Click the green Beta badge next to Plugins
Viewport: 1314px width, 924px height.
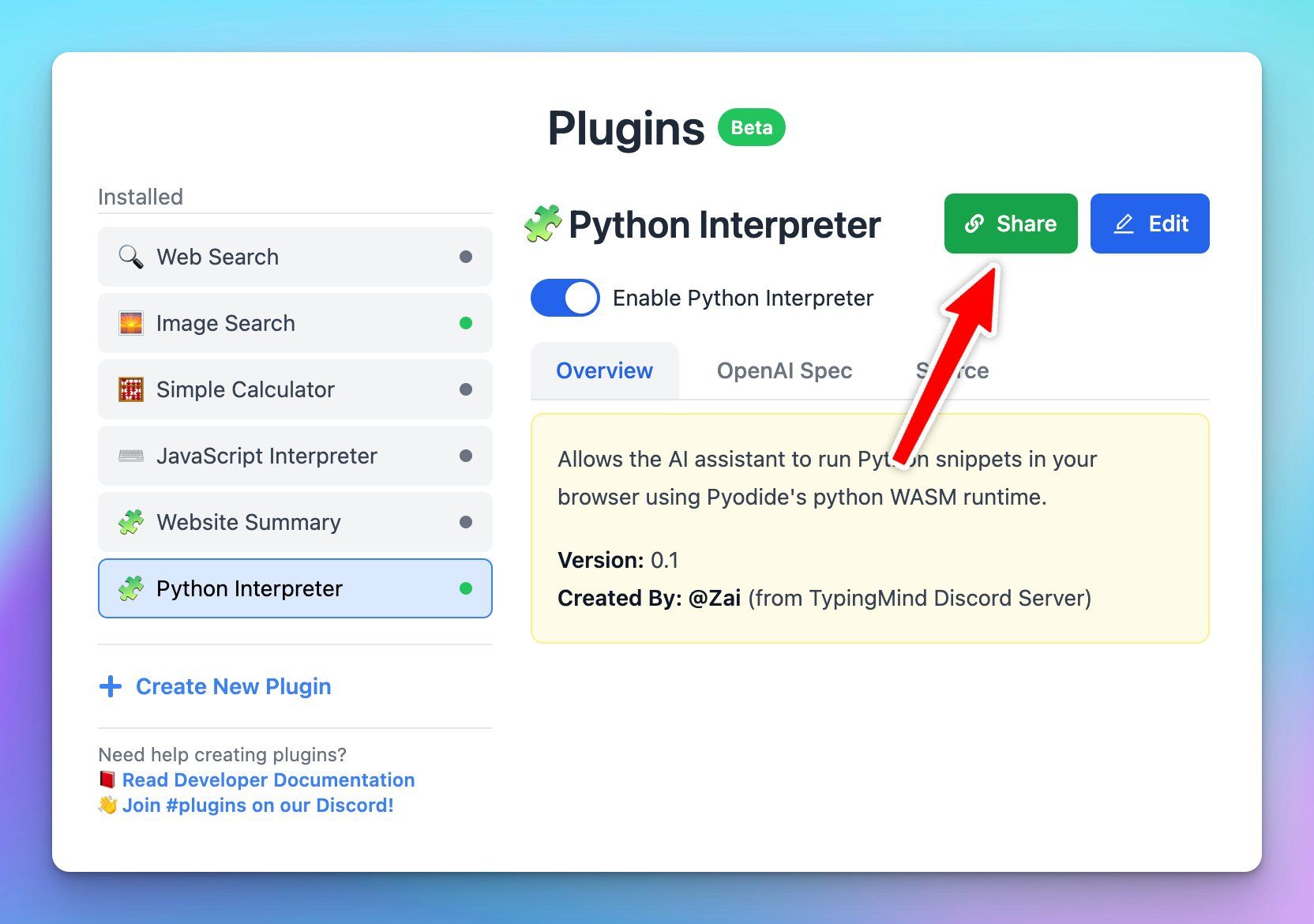pos(751,126)
